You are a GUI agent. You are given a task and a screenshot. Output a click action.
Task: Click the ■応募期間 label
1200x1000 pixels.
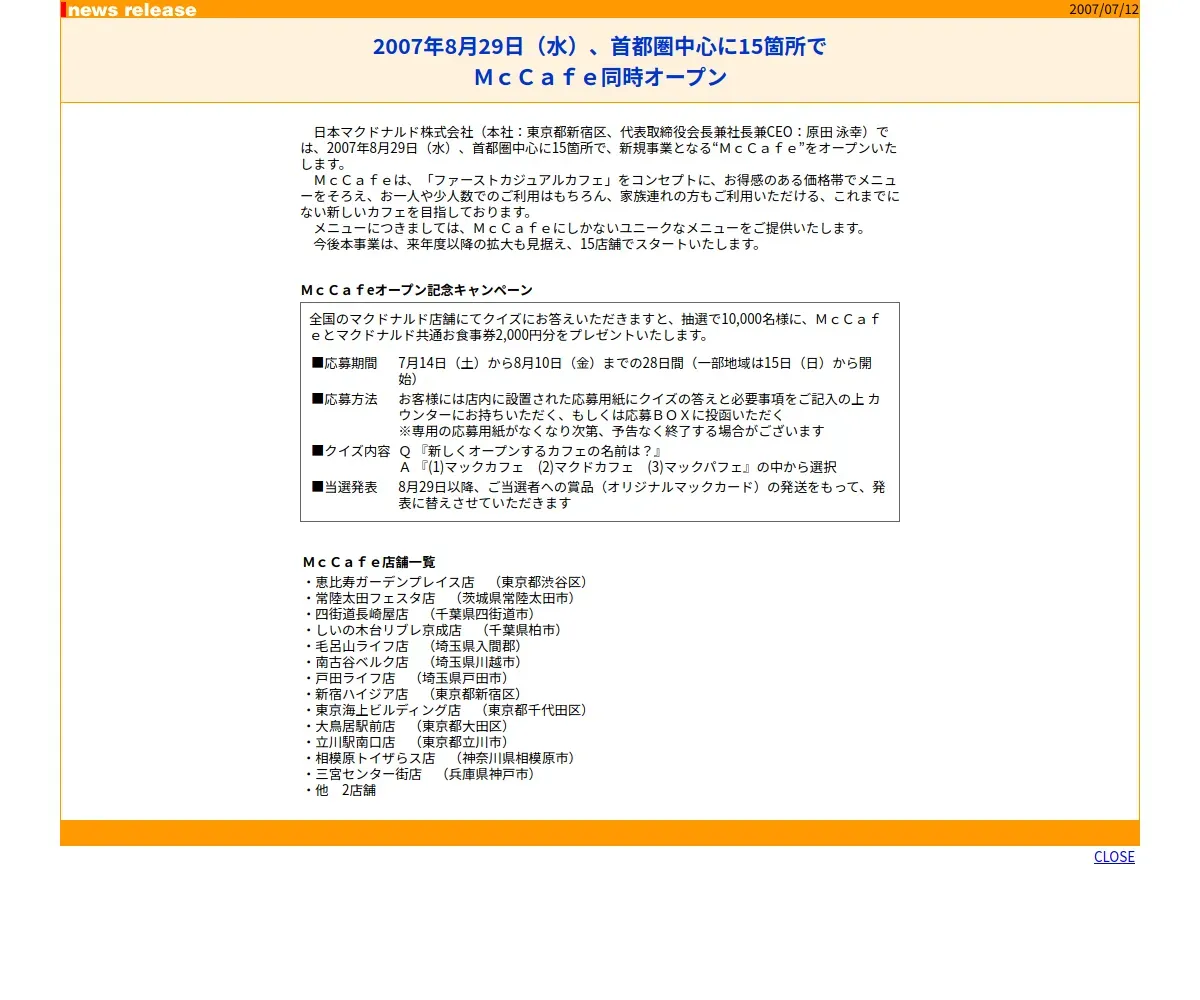point(345,363)
